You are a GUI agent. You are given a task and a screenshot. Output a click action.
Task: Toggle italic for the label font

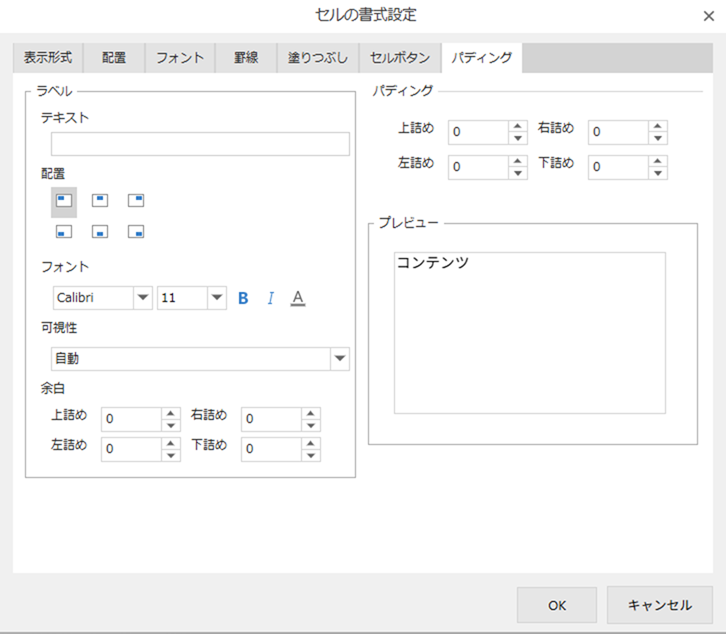pos(270,298)
